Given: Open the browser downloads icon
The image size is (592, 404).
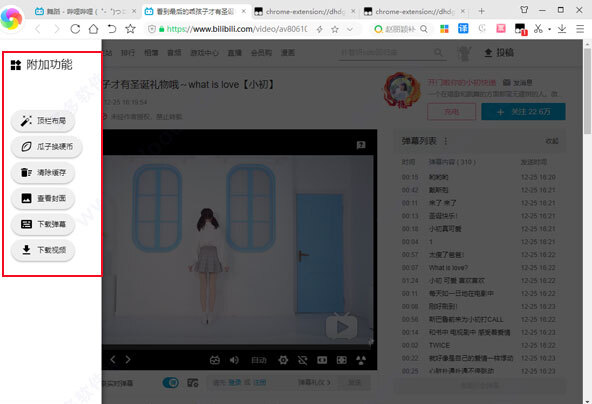Looking at the screenshot, I should 562,29.
